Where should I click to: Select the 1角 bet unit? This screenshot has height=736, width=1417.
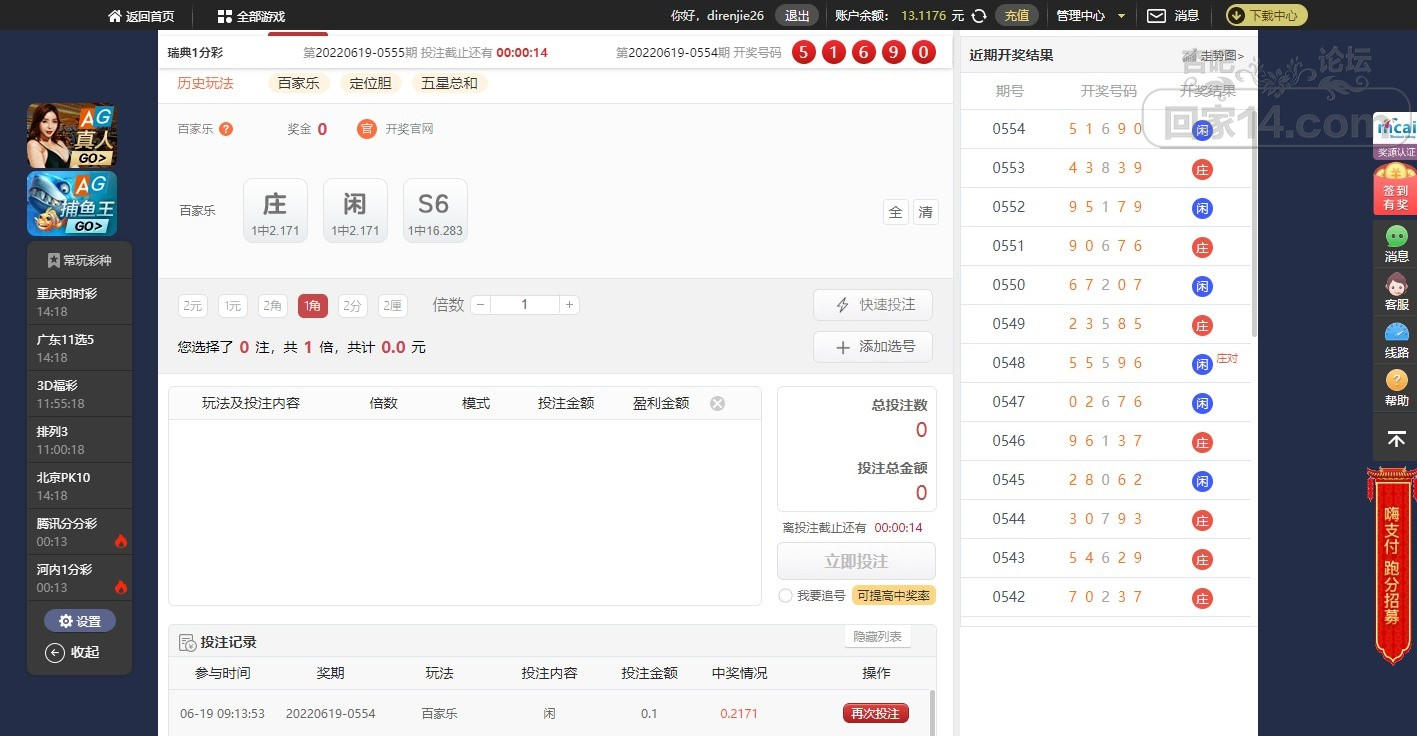click(312, 306)
